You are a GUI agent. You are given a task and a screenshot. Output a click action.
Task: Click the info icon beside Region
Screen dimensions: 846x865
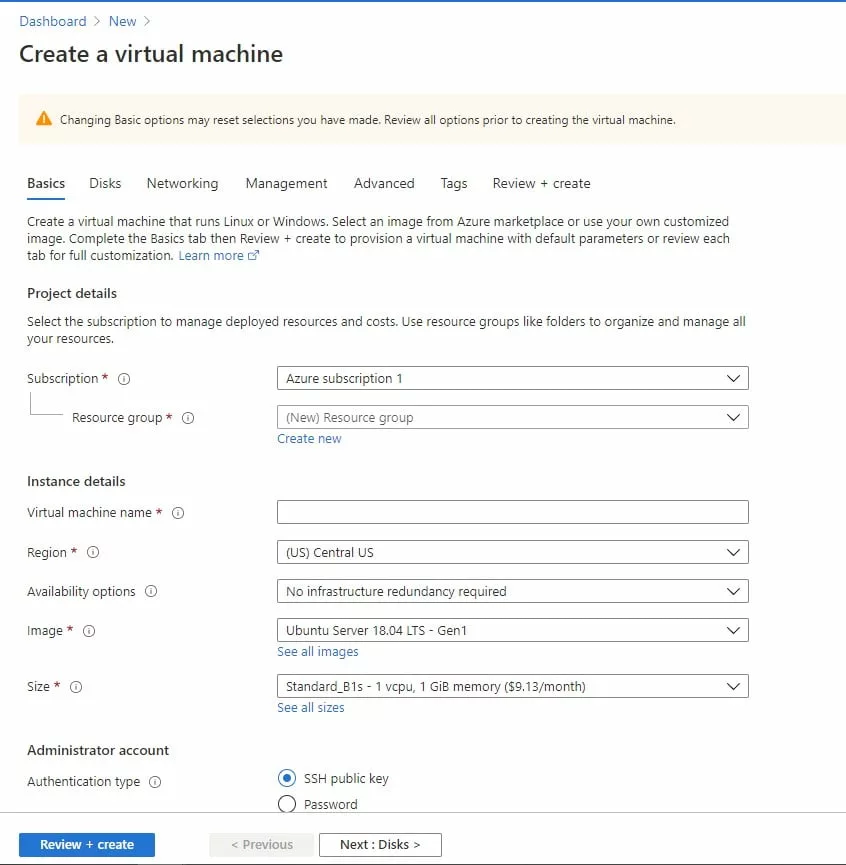coord(94,553)
